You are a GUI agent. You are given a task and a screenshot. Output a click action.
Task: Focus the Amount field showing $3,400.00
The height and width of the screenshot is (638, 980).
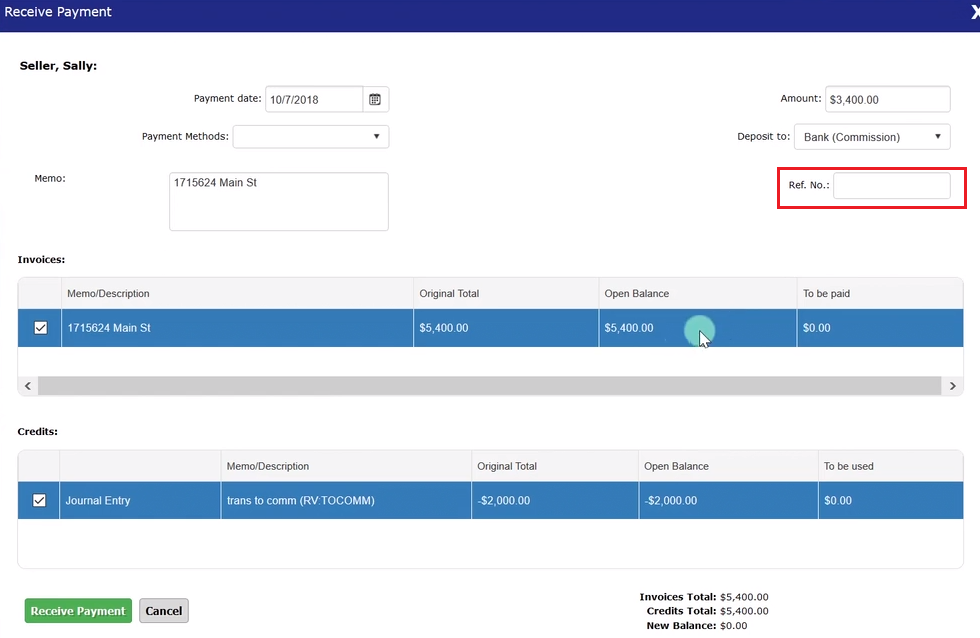click(887, 100)
